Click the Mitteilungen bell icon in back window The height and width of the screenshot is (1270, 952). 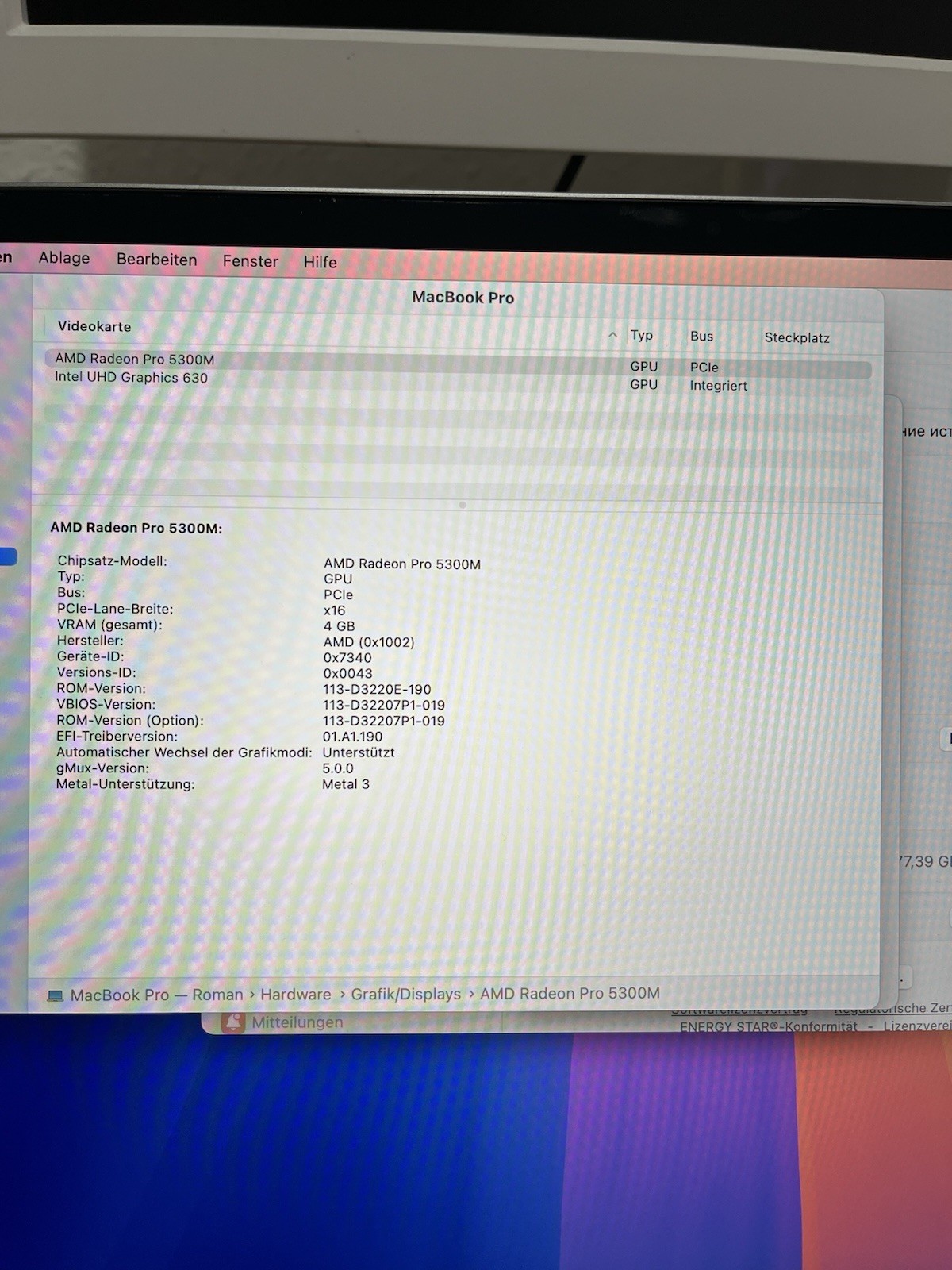232,1022
